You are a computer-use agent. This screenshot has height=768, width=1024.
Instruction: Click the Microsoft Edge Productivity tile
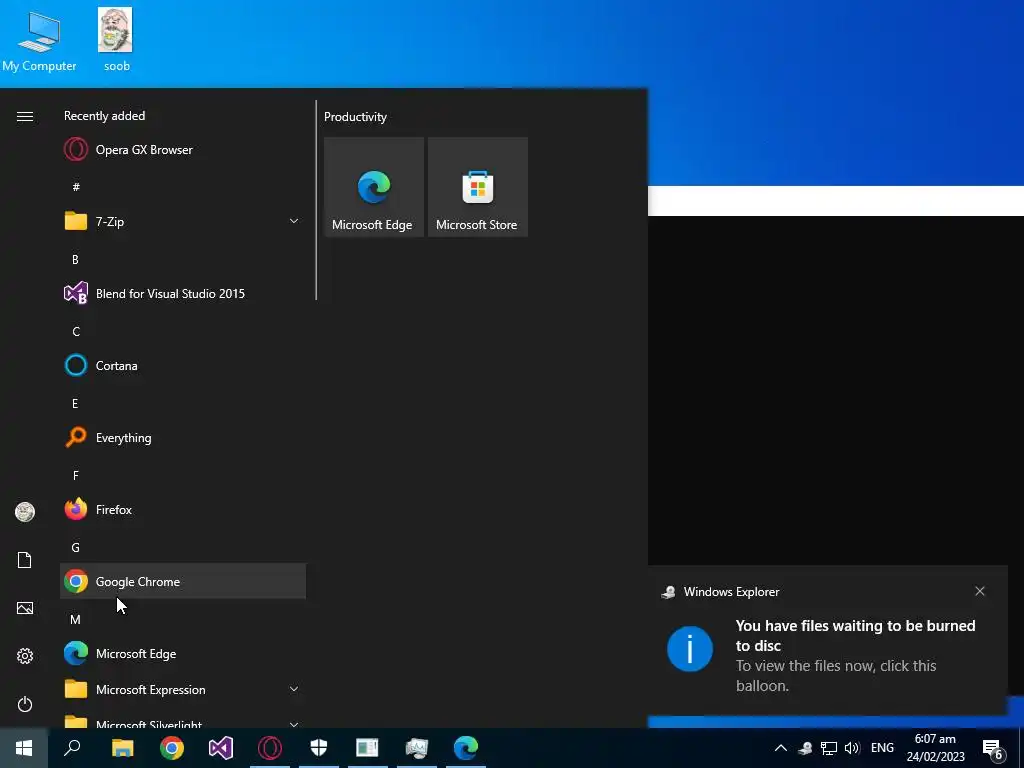[x=374, y=187]
